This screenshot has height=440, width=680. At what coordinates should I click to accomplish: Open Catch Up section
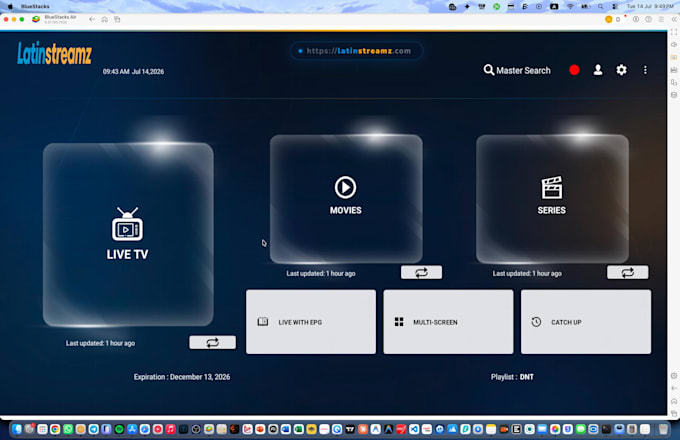586,322
